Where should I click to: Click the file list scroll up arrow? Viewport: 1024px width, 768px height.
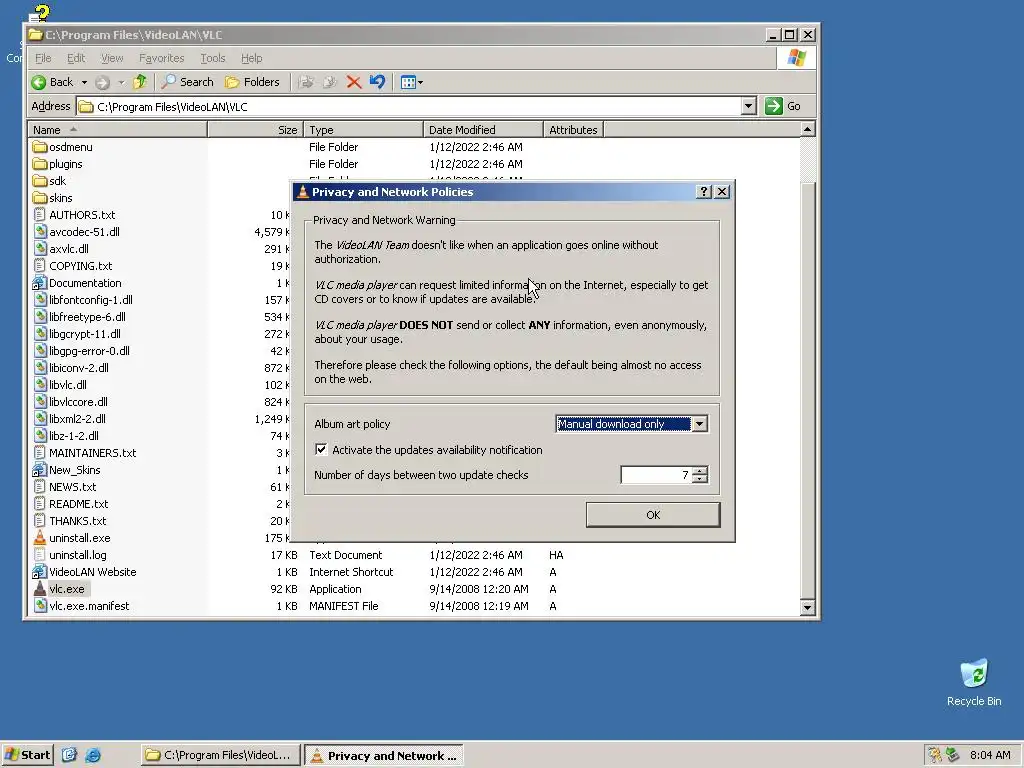pos(807,129)
